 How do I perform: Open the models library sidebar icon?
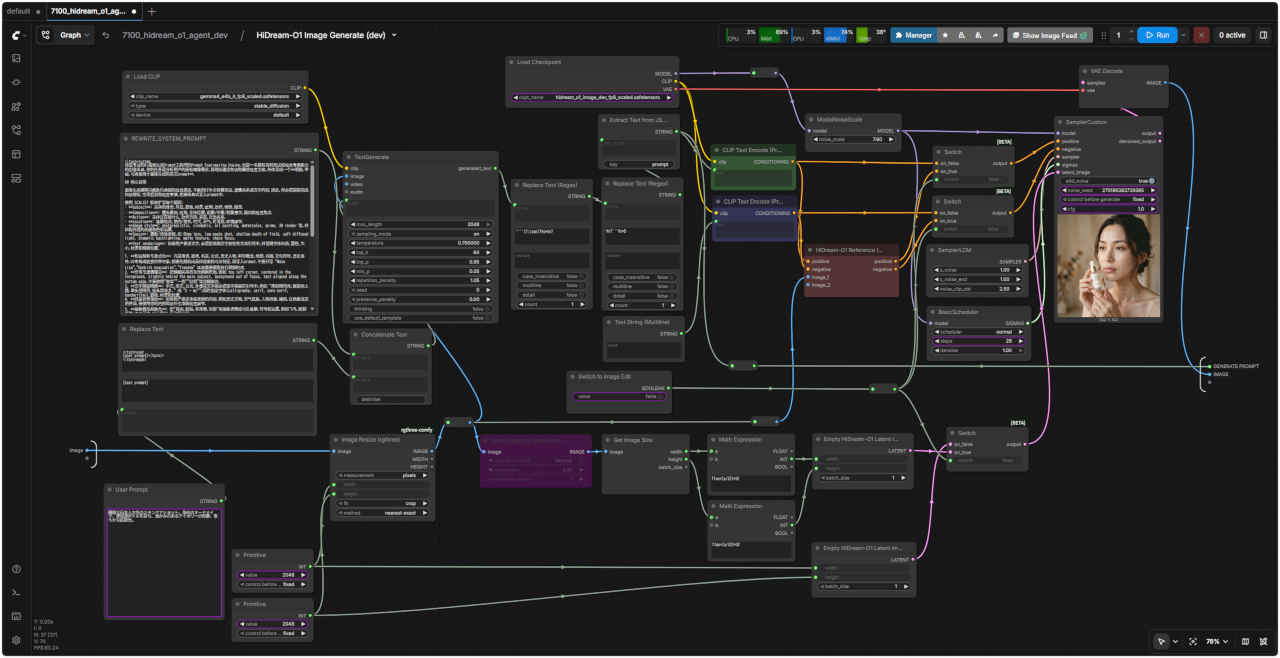click(16, 106)
